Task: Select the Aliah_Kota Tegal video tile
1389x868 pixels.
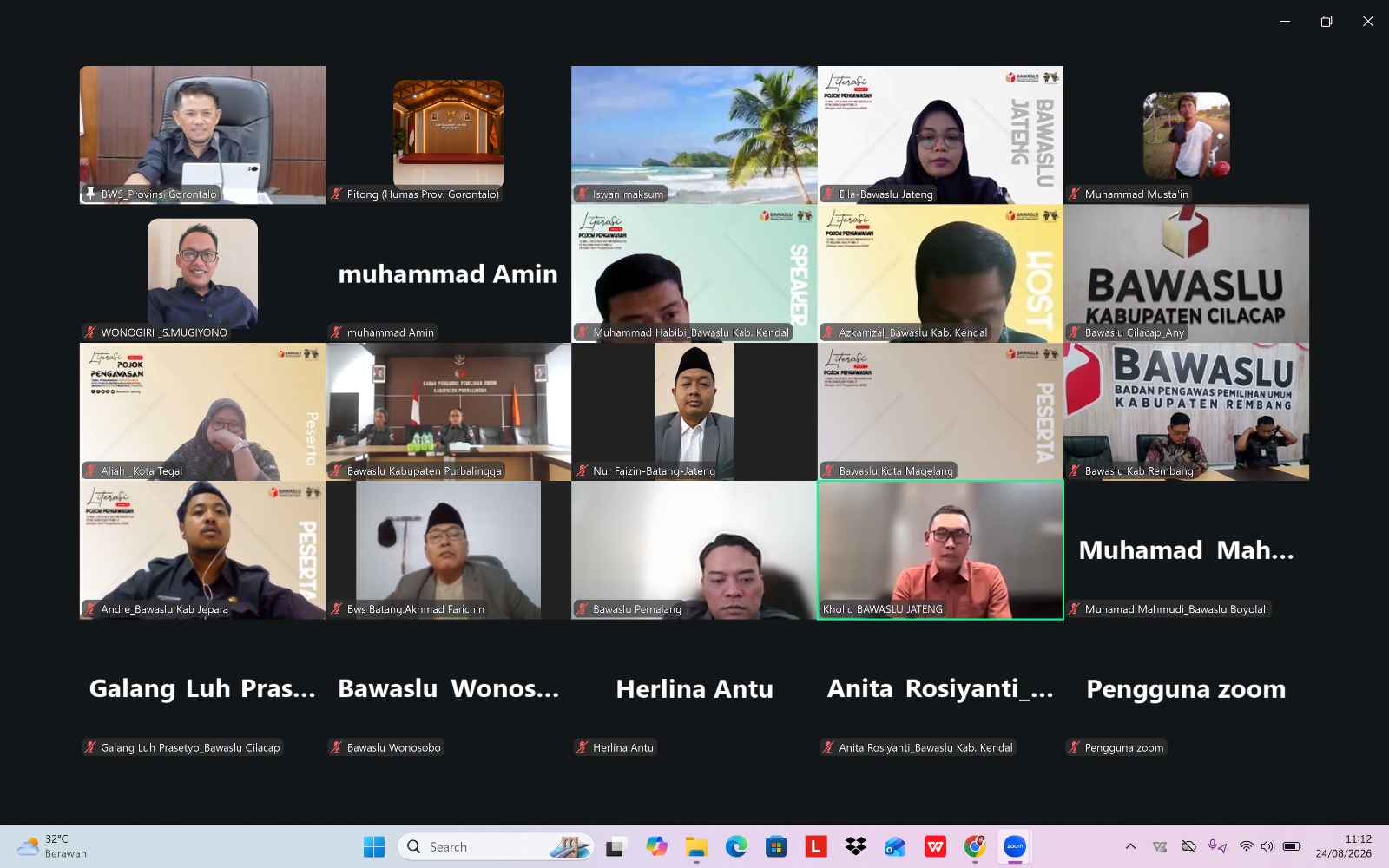Action: 202,411
